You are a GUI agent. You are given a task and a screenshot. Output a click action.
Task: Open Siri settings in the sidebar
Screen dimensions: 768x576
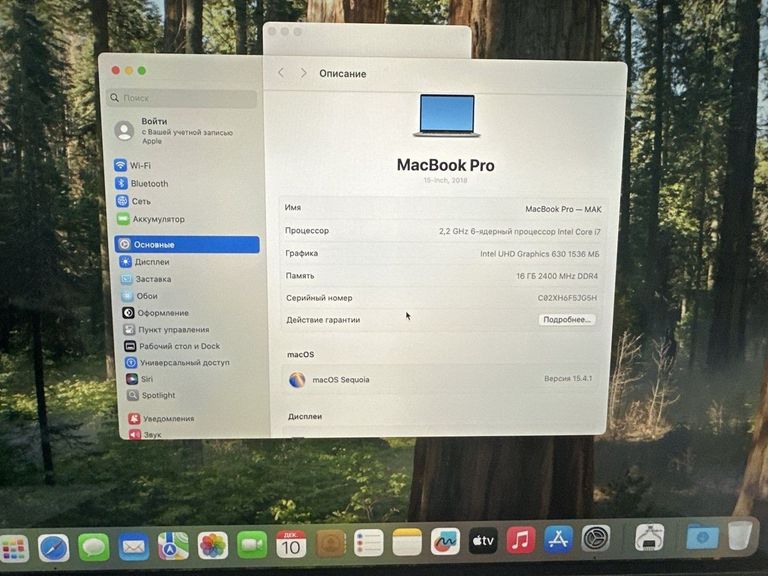[140, 379]
